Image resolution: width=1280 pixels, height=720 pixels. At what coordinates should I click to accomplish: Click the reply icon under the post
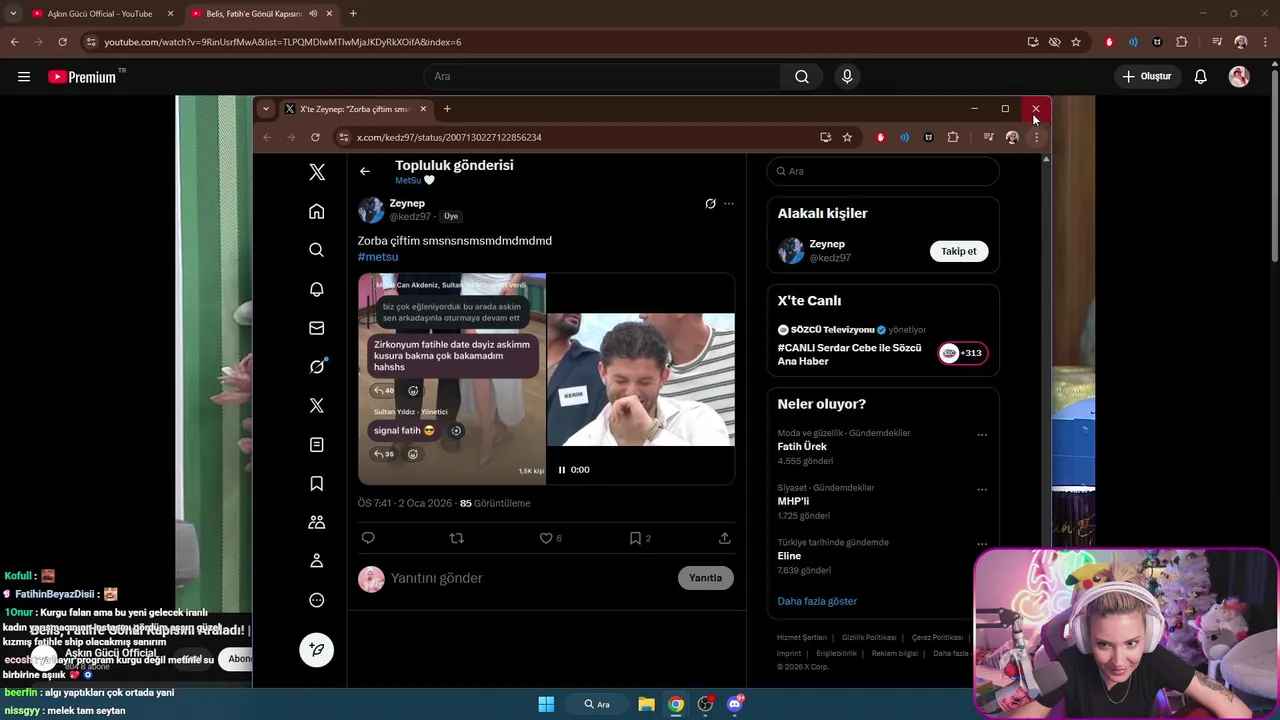(x=368, y=538)
